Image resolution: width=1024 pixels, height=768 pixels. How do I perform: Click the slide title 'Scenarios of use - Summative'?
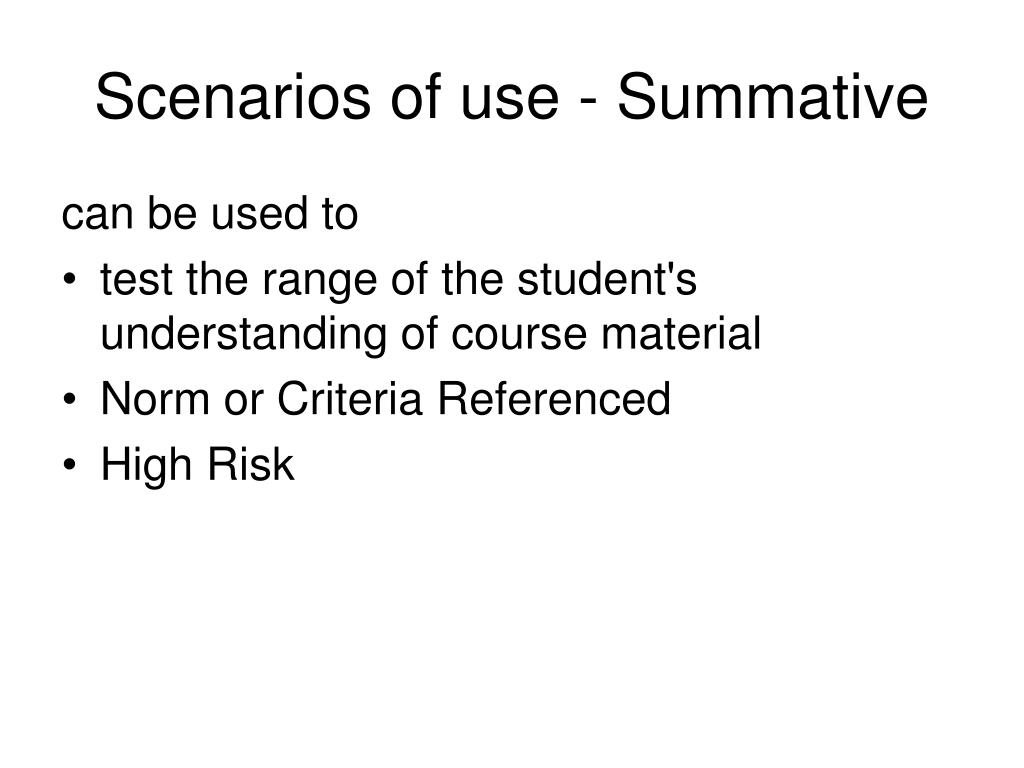511,97
